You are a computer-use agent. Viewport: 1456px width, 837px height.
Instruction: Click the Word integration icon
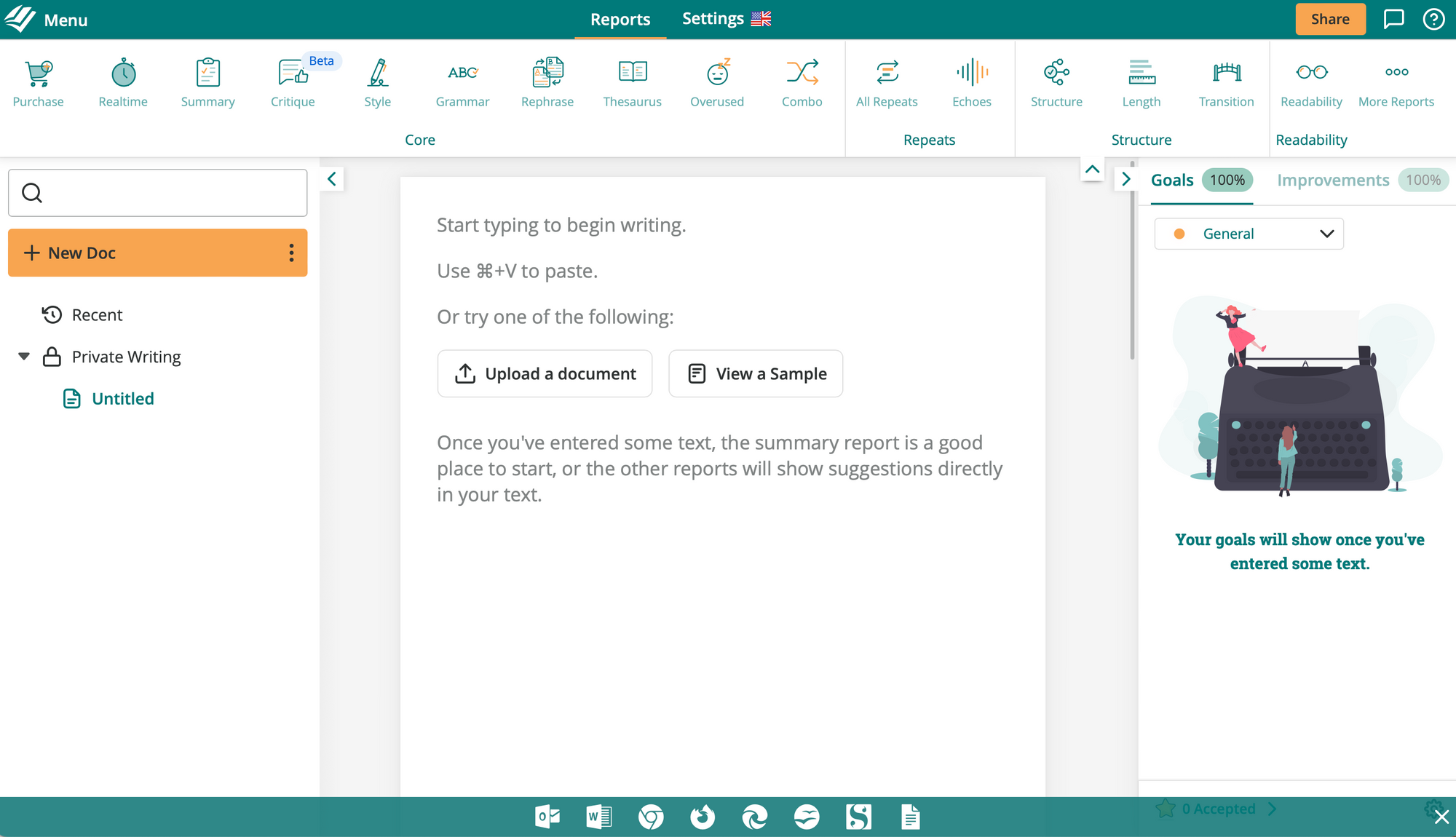599,817
